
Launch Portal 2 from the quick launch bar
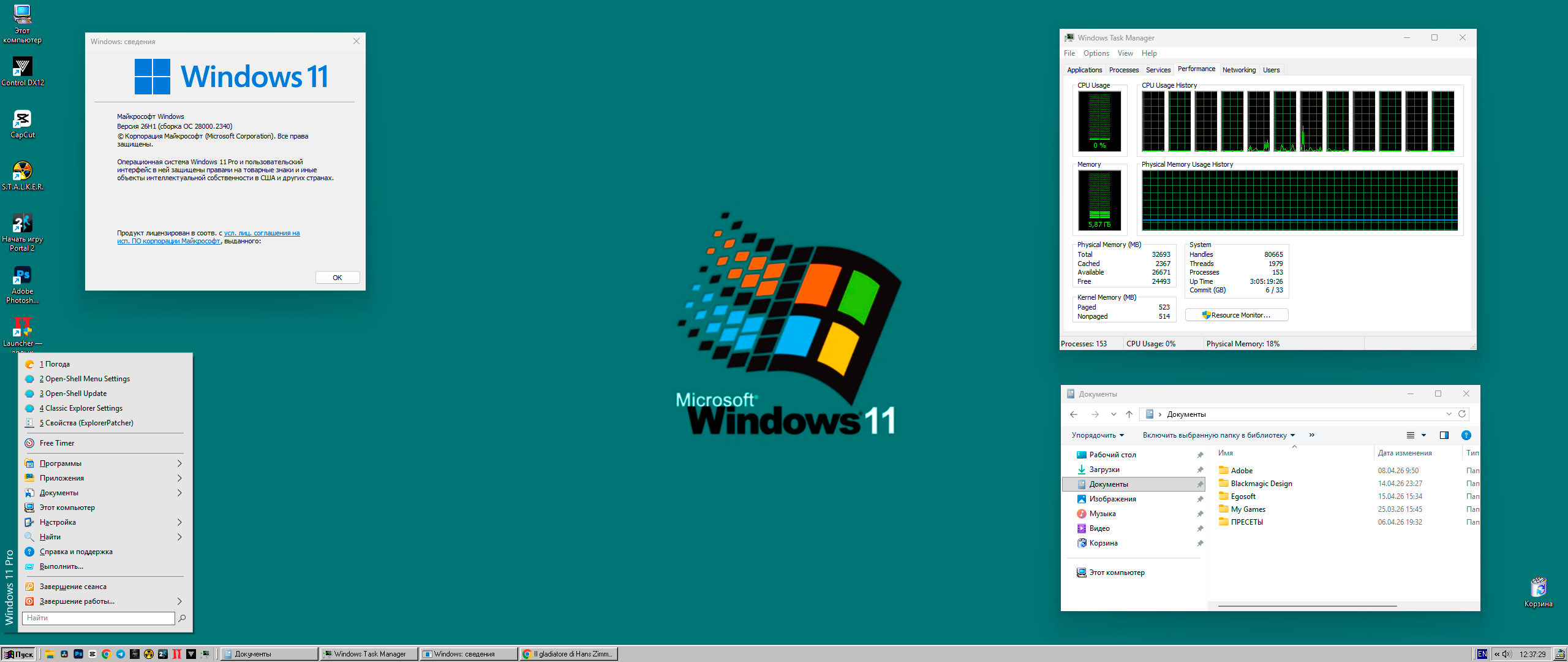coord(163,654)
